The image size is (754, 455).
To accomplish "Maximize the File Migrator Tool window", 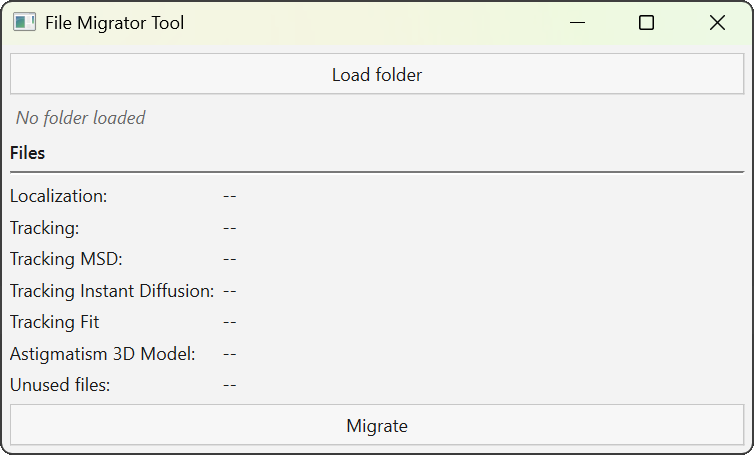I will (646, 23).
